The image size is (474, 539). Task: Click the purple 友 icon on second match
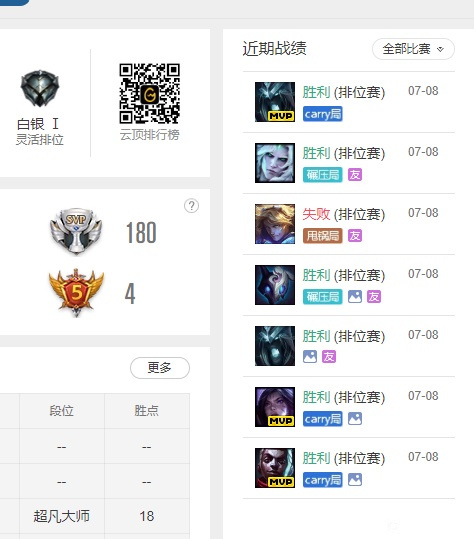(x=355, y=175)
